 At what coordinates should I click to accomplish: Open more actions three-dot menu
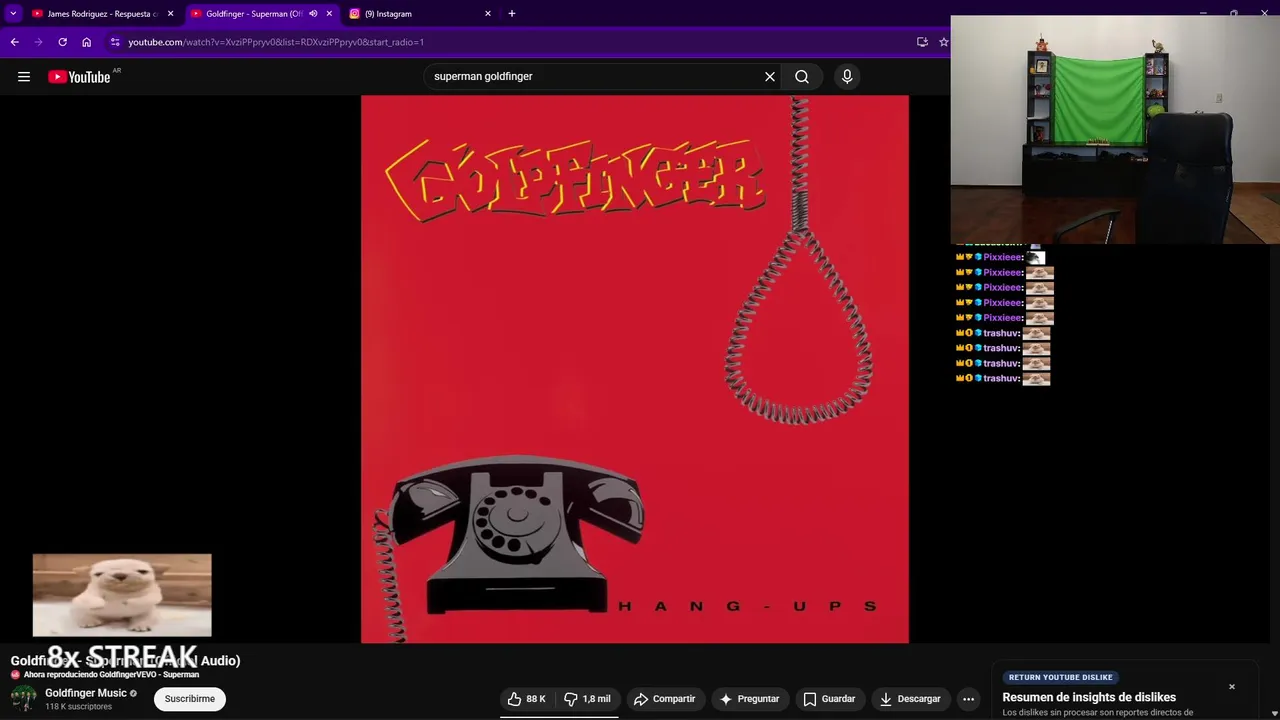(x=968, y=699)
